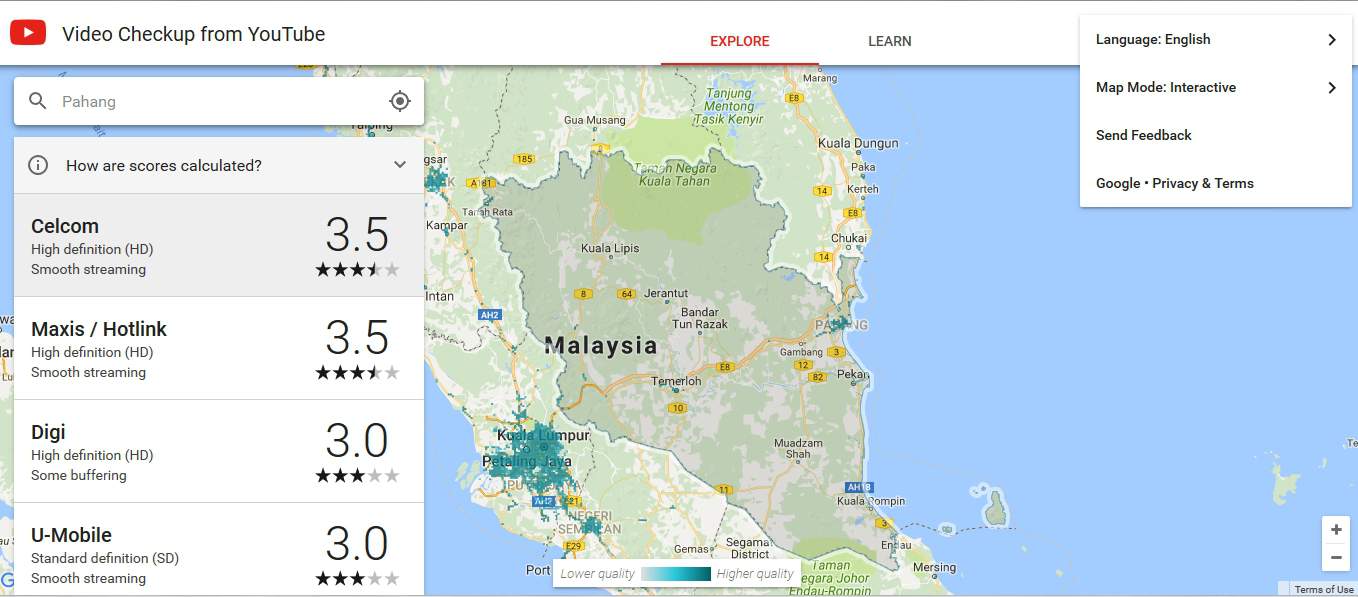Screen dimensions: 1358x597
Task: Click Pekan on the map
Action: 853,374
